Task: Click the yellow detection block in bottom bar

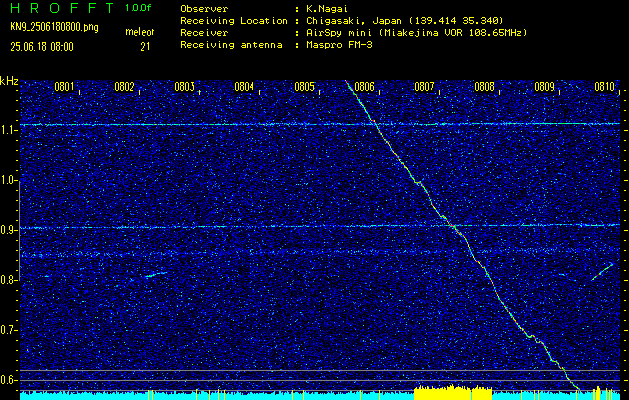Action: (453, 393)
